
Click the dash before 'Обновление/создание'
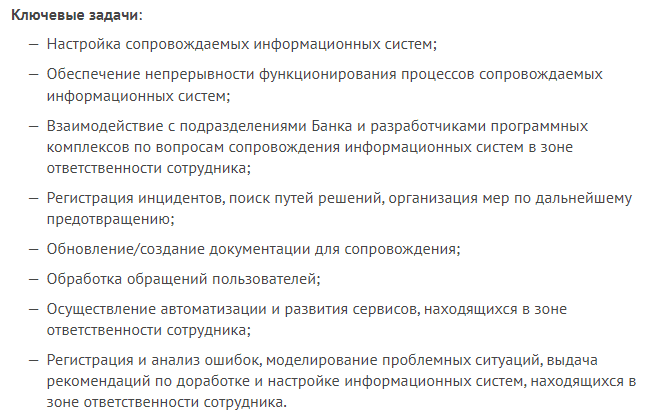[x=34, y=249]
